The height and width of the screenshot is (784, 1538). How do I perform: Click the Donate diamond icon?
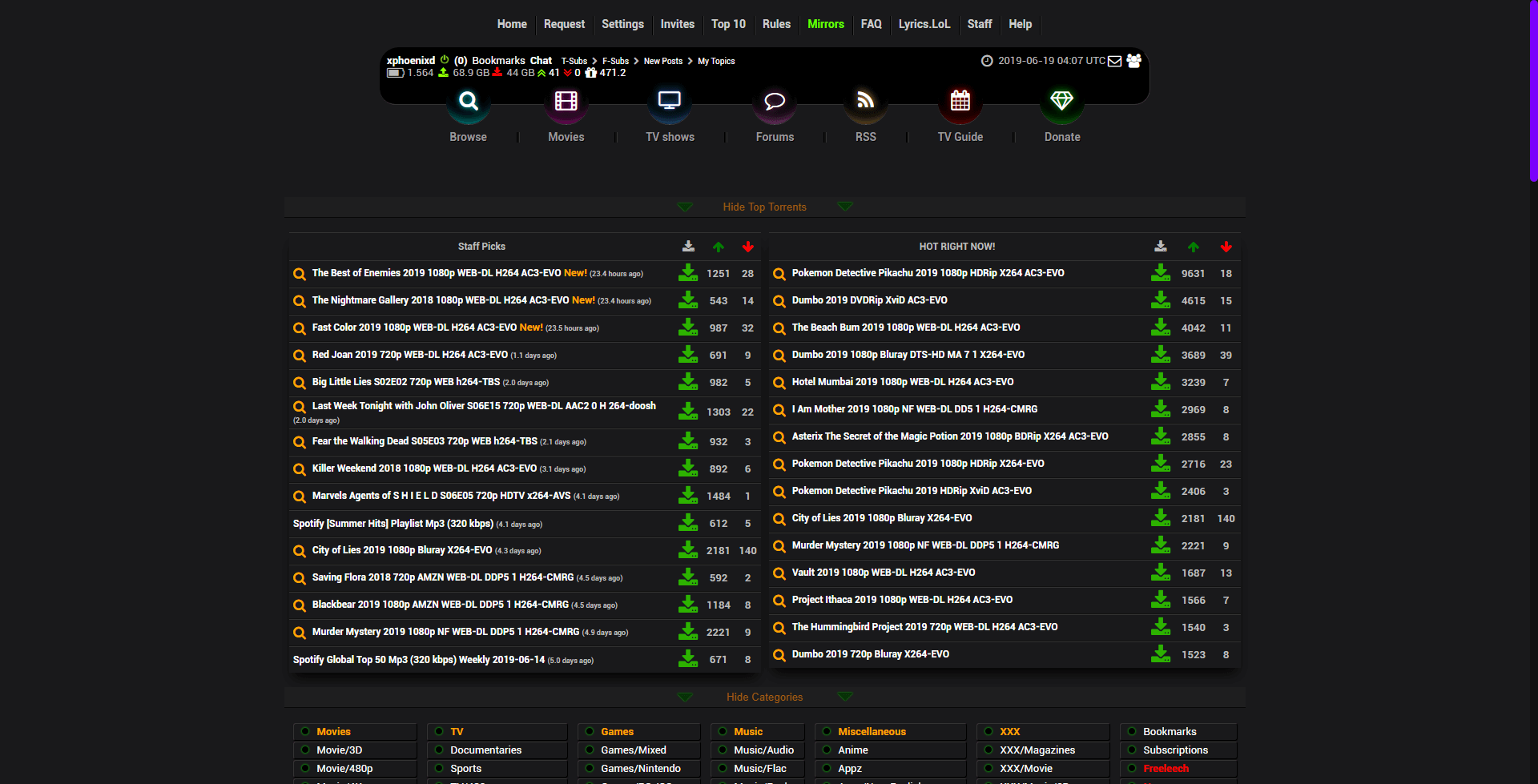tap(1062, 102)
